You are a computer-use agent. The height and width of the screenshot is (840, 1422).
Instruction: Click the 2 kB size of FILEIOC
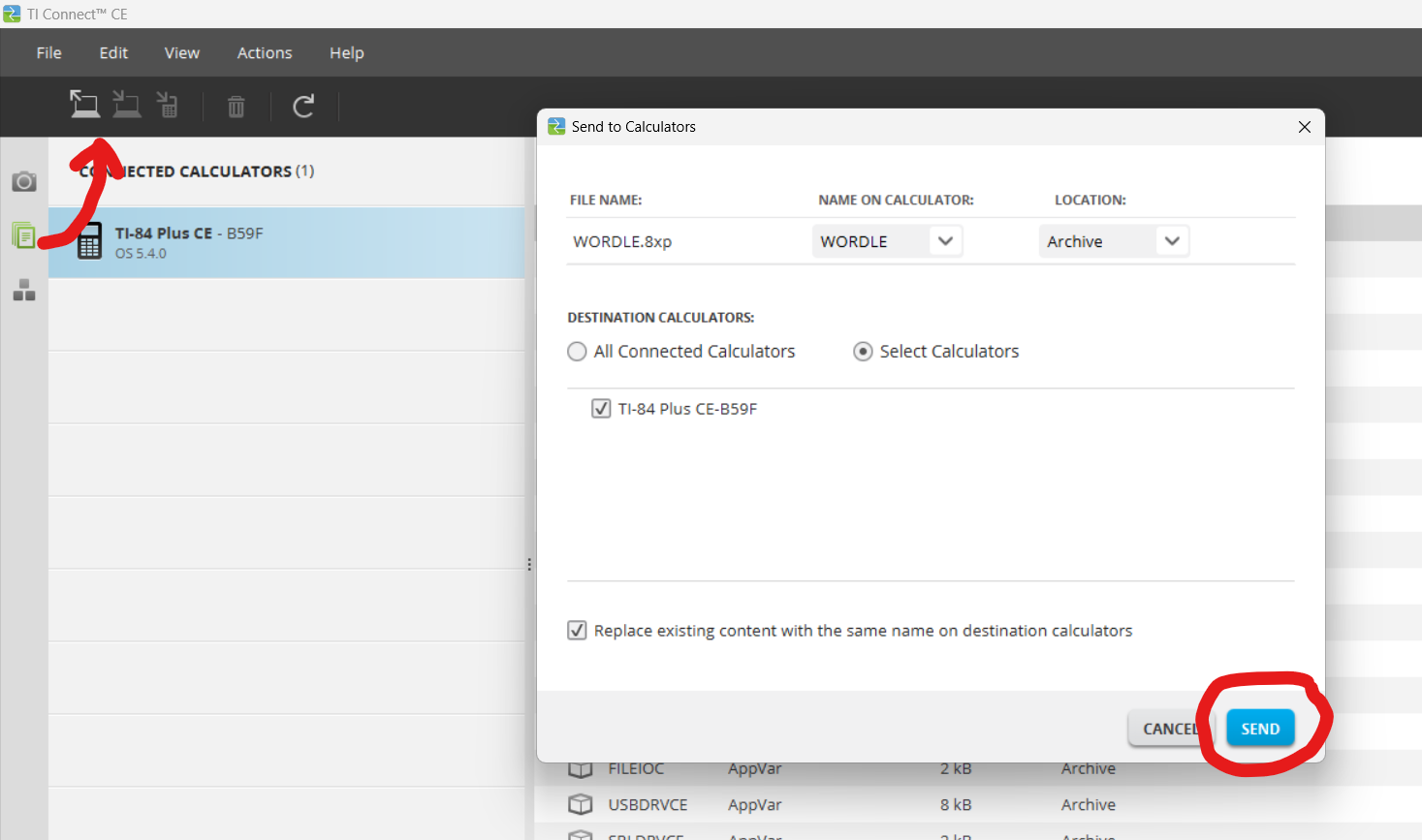tap(956, 769)
